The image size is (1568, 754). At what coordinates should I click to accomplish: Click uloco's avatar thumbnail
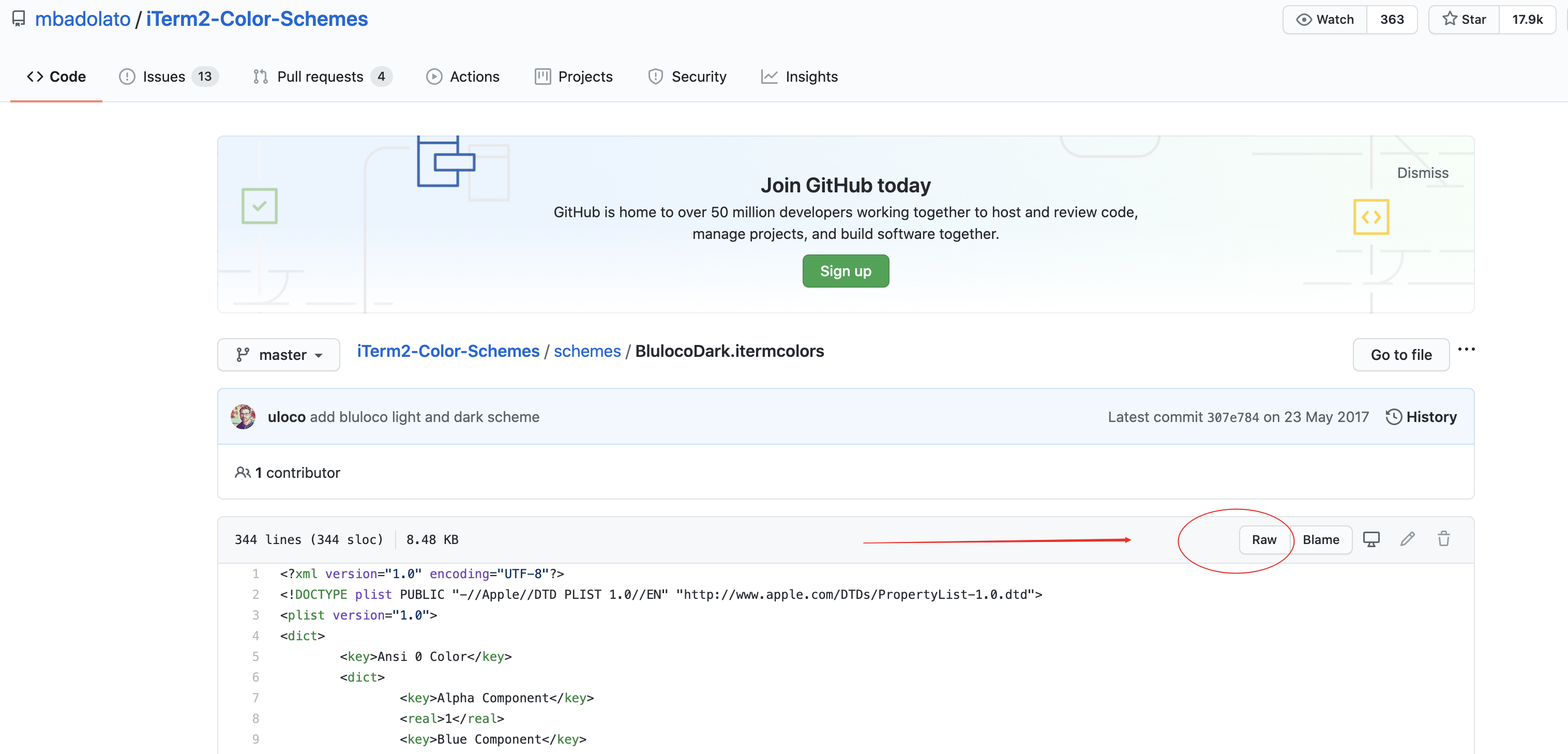pos(243,417)
